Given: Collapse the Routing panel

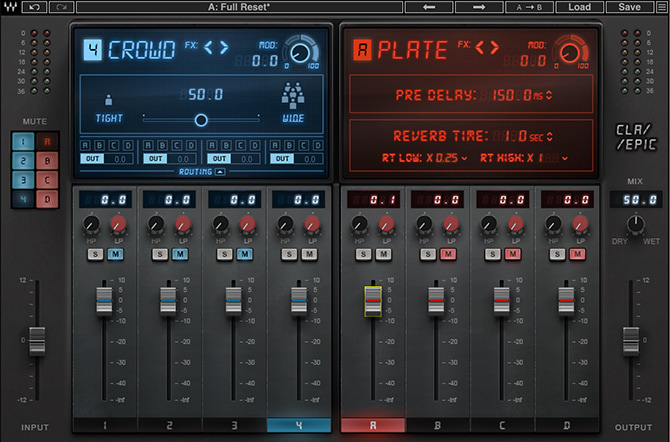Looking at the screenshot, I should (220, 172).
